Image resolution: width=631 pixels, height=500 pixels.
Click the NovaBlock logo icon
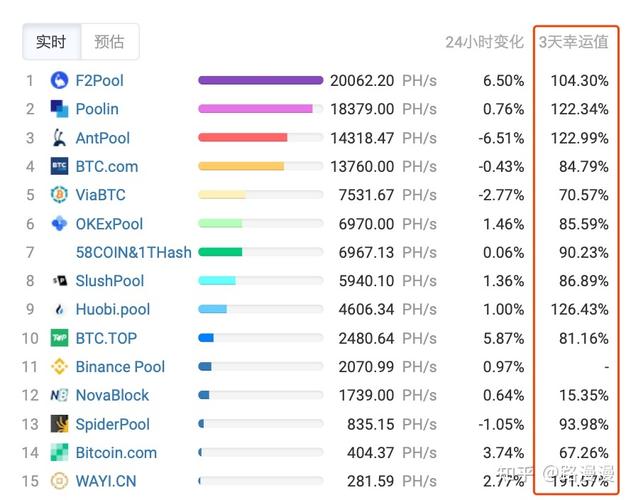point(59,395)
